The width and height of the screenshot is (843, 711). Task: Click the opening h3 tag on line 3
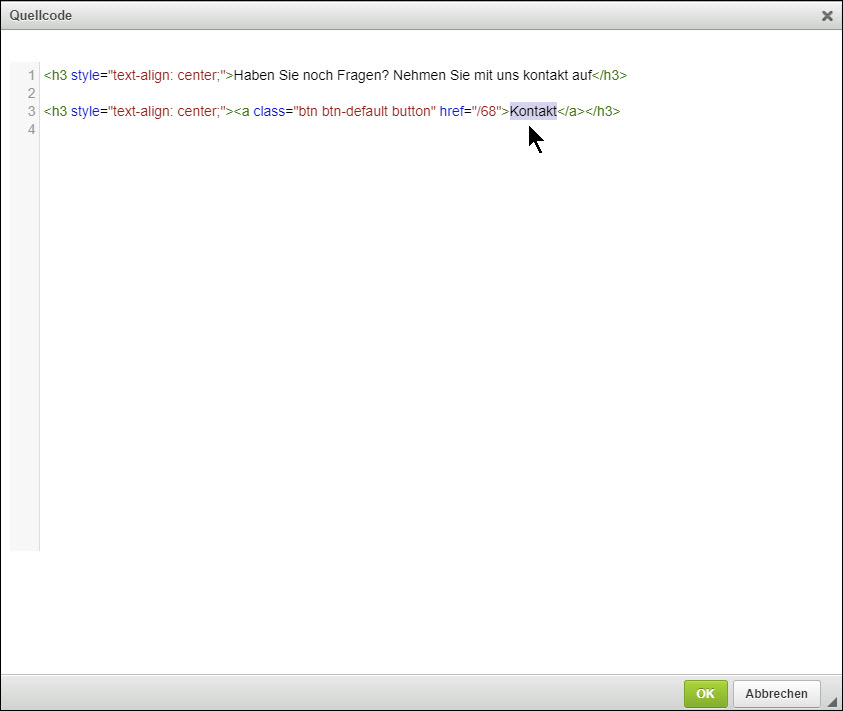click(55, 111)
